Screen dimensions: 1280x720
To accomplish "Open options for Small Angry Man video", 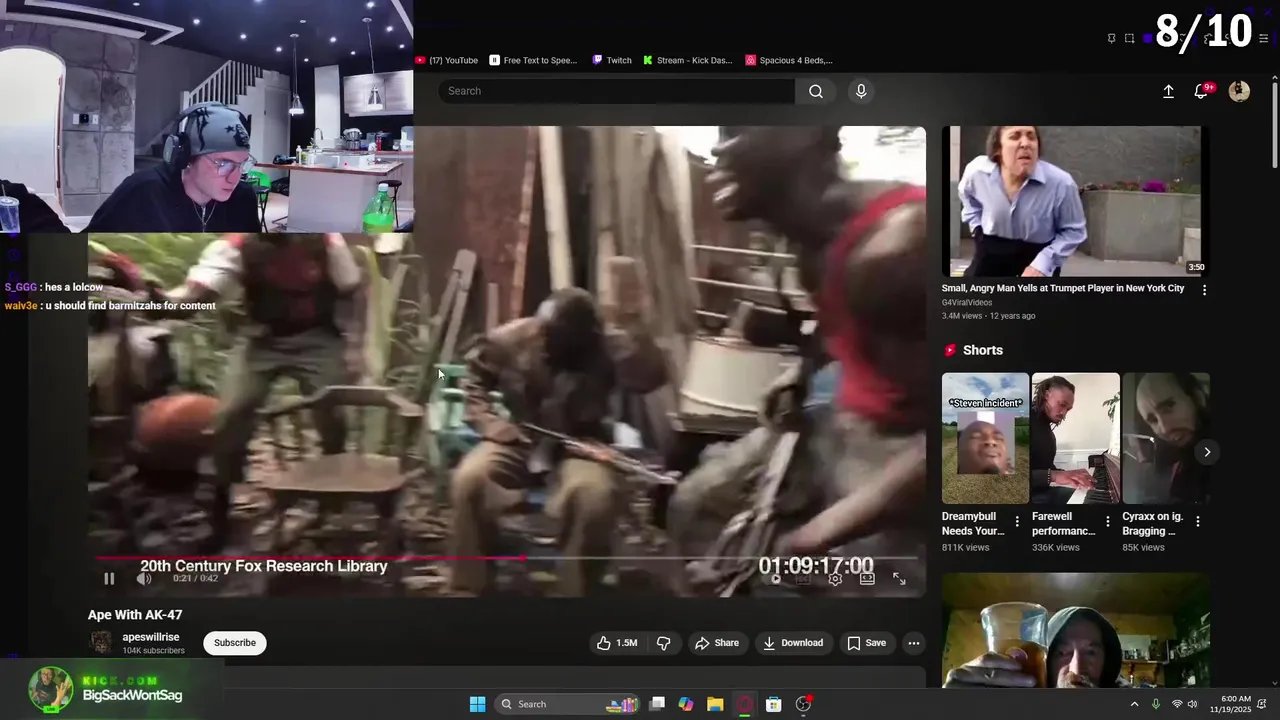I will 1204,290.
